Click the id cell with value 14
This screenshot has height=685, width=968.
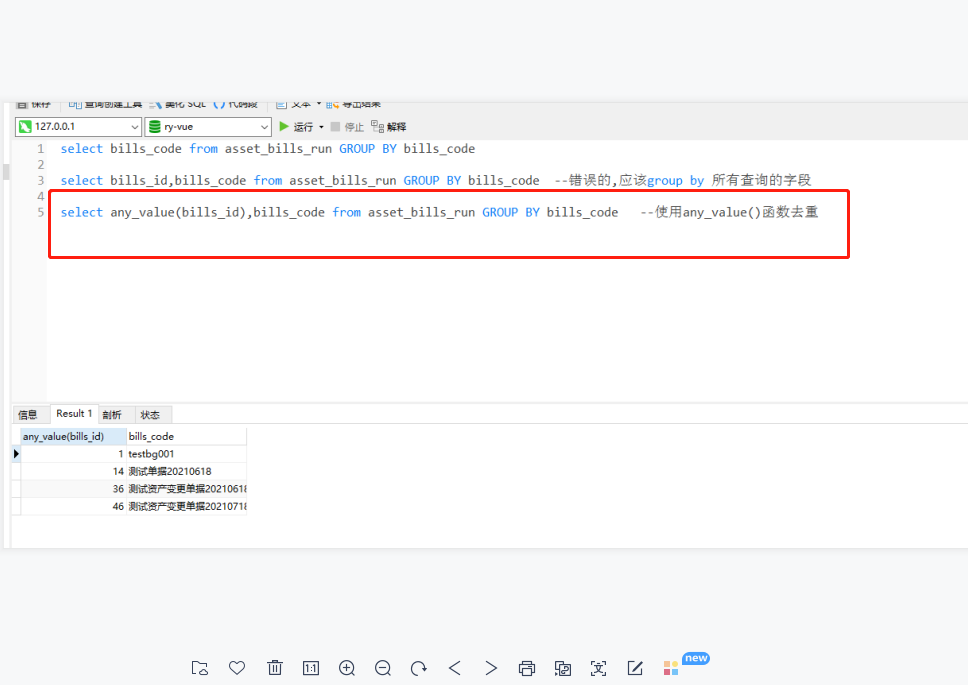[73, 471]
